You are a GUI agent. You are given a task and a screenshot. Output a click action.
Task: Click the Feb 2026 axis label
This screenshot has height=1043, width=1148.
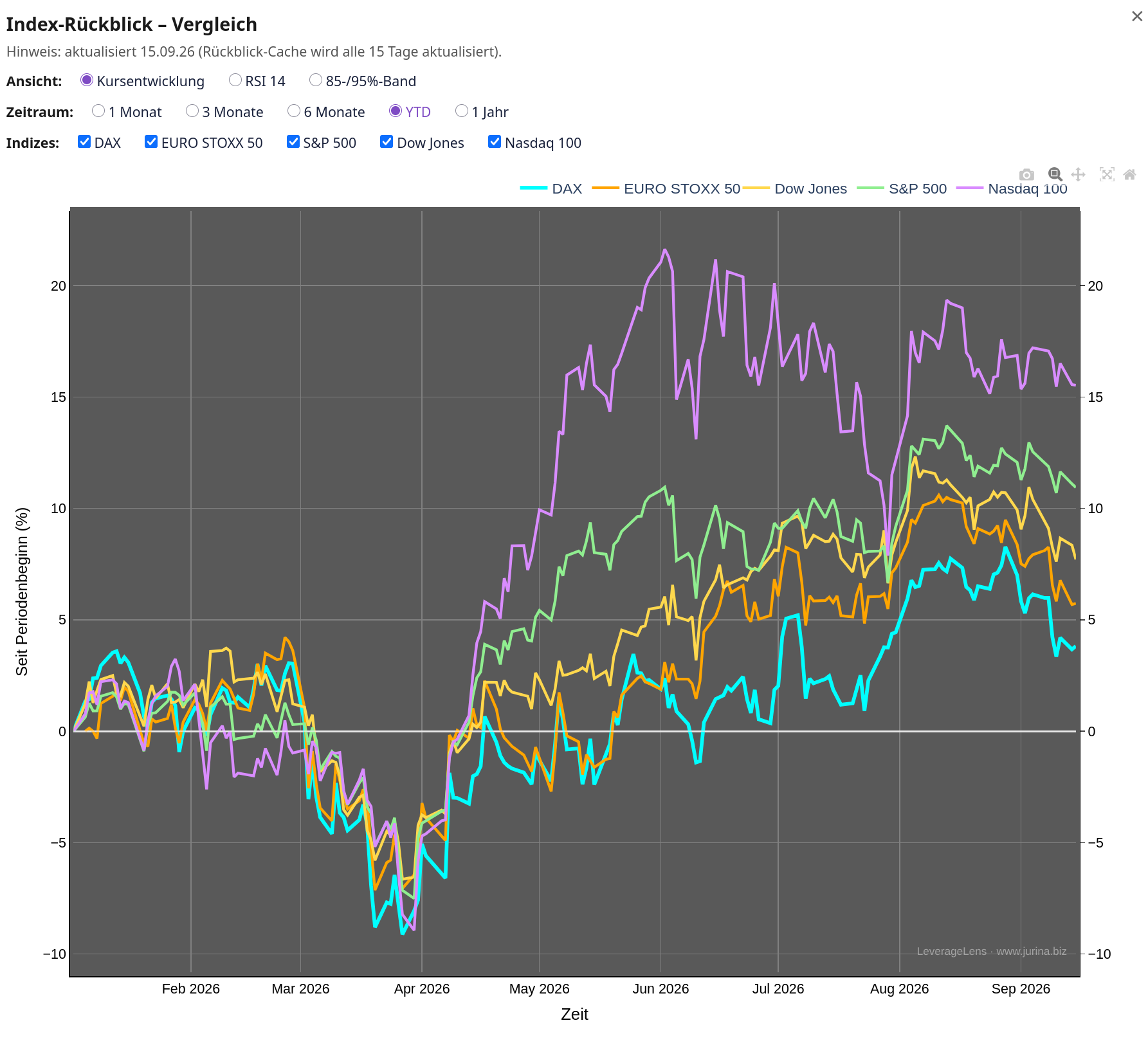pos(191,989)
